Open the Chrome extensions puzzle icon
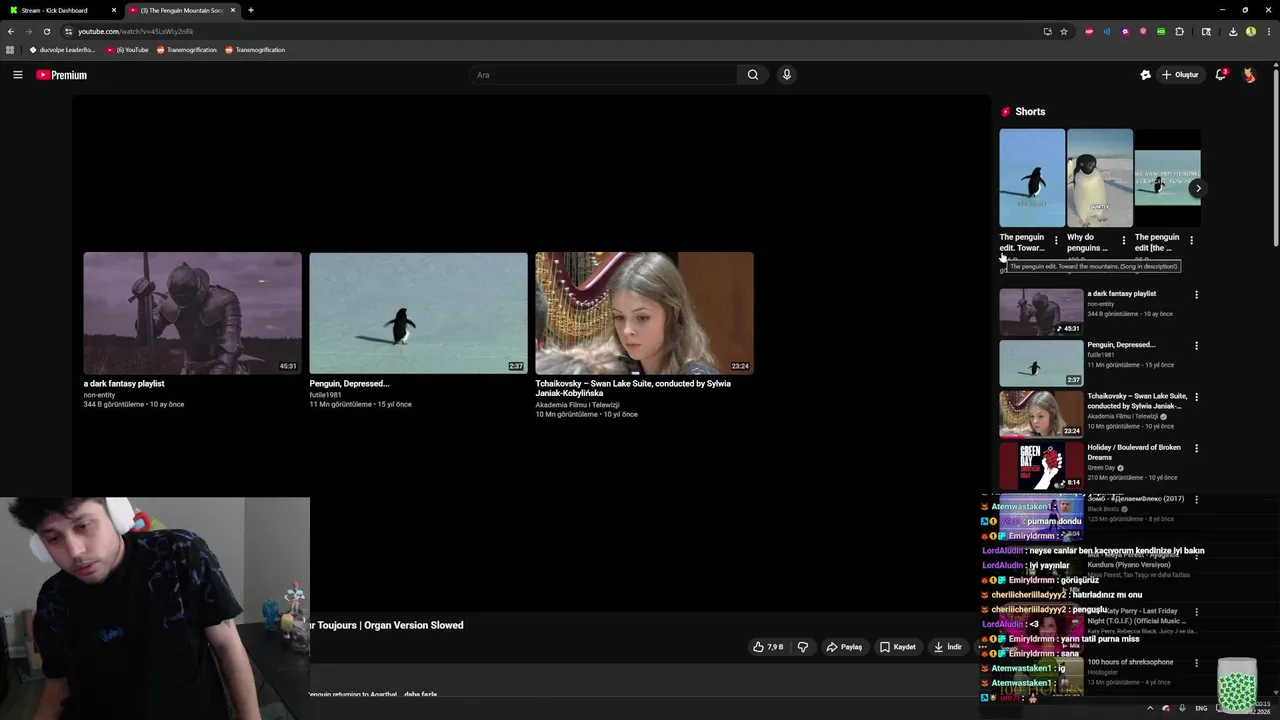The image size is (1280, 720). (1179, 31)
